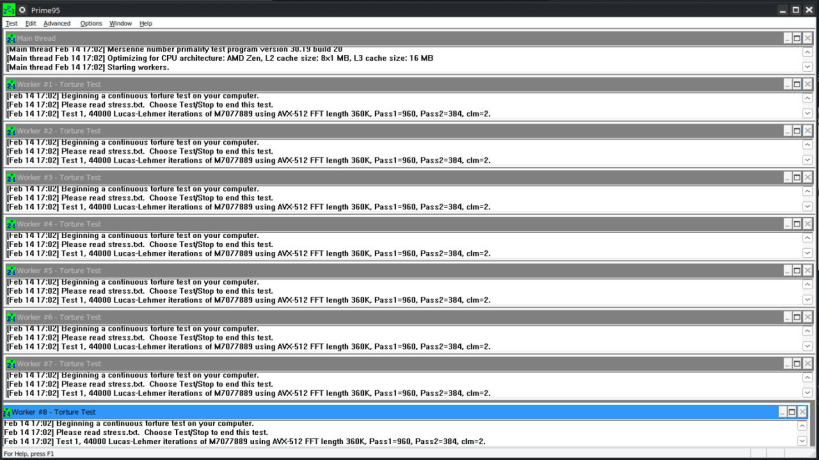The image size is (819, 460).
Task: Close the Worker #3 child window
Action: [x=808, y=177]
